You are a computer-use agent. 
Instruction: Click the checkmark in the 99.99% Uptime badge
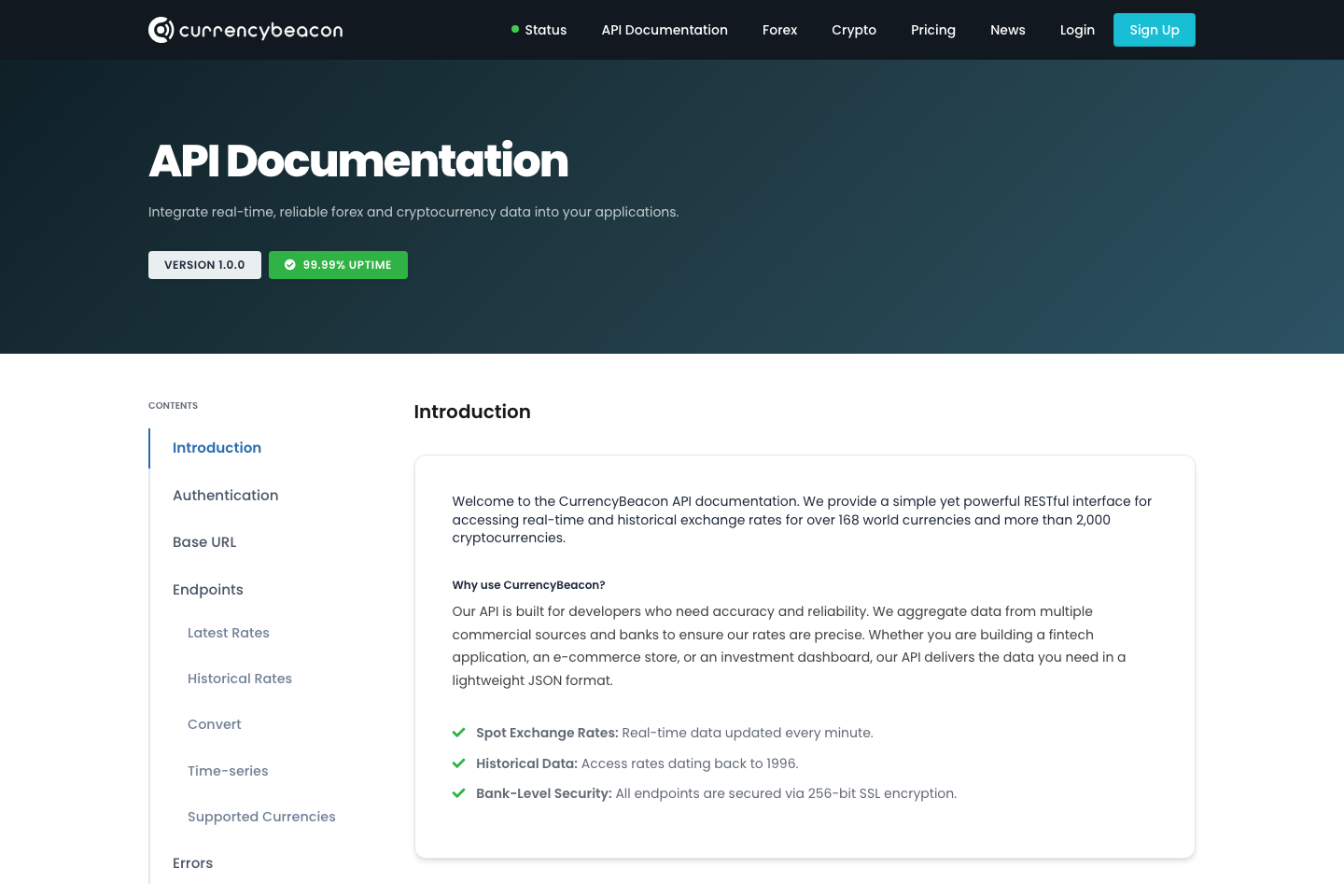(290, 265)
